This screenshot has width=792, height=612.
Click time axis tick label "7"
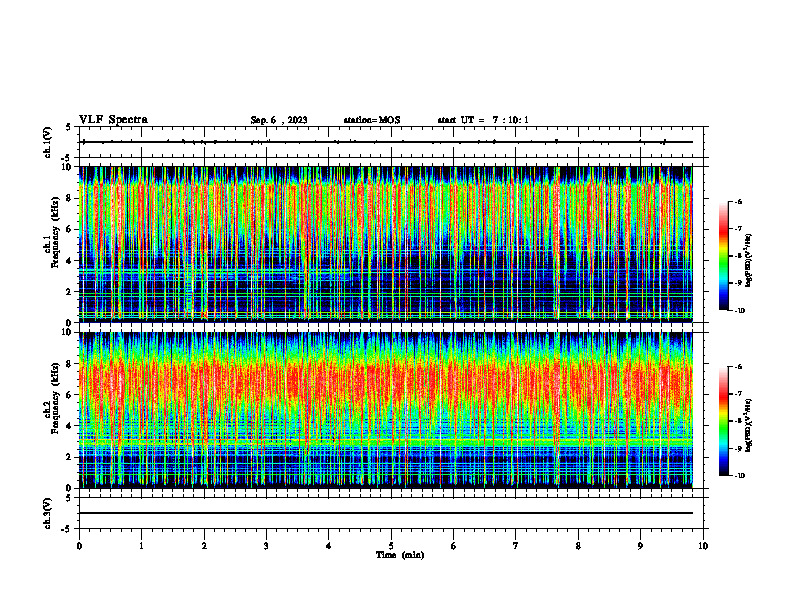coord(516,546)
